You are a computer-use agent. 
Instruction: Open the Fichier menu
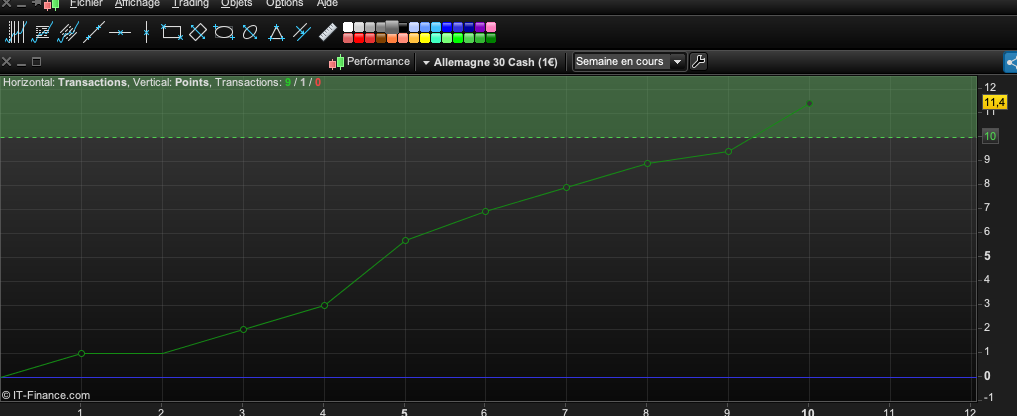pyautogui.click(x=86, y=3)
